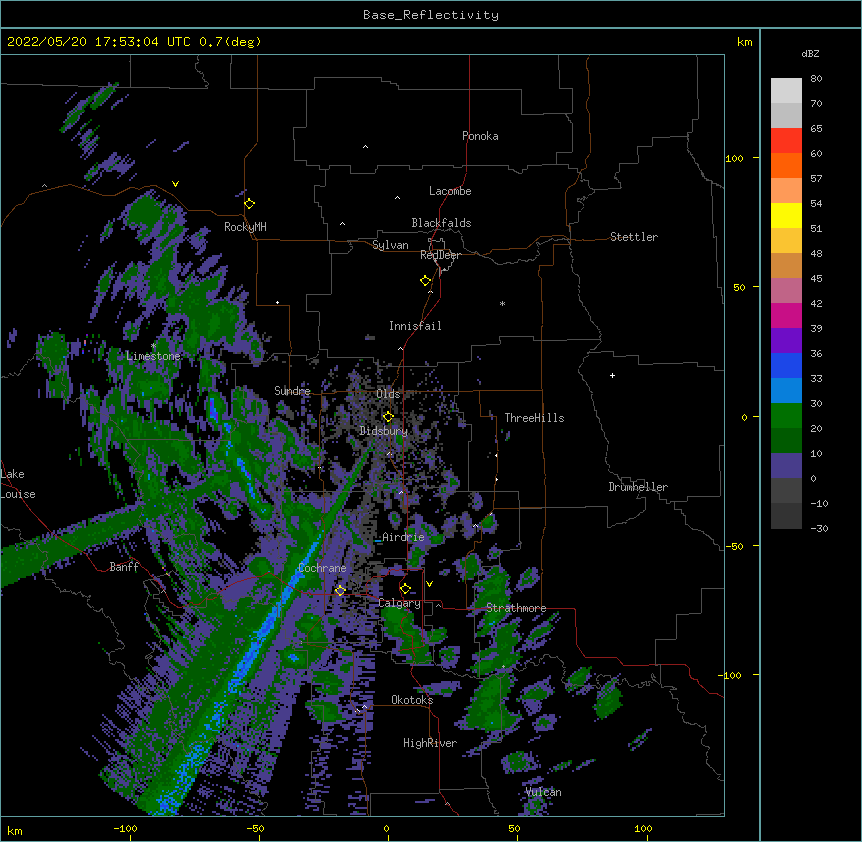
Task: Click the Lacombe city label
Action: coord(450,191)
